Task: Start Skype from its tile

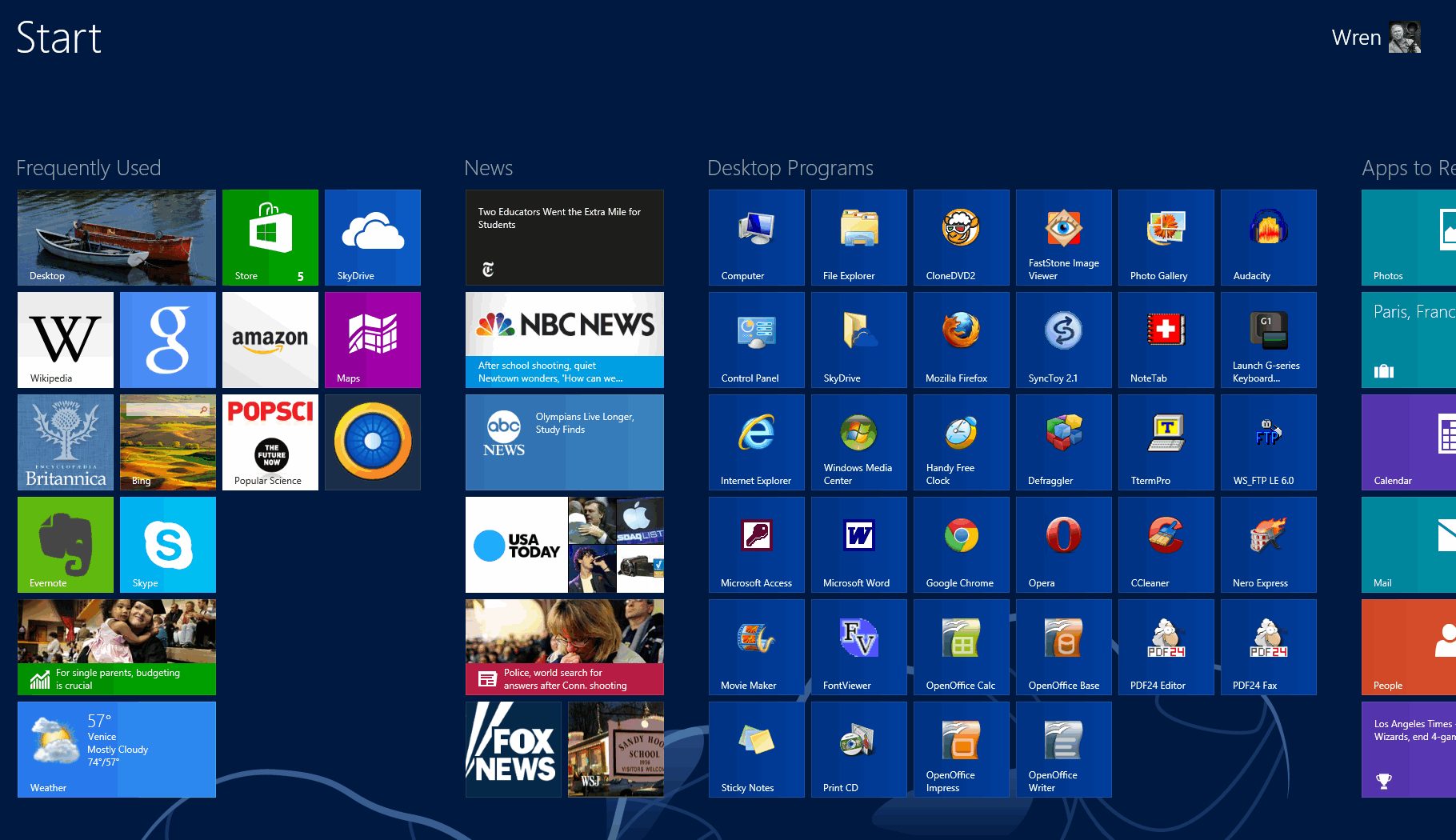Action: tap(168, 545)
